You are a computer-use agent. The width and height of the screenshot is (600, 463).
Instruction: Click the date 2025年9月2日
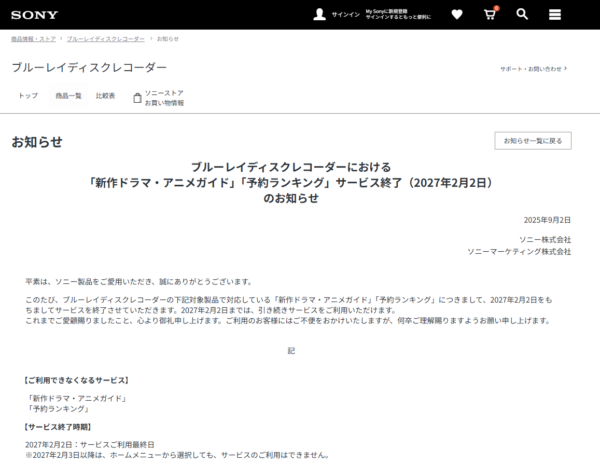click(547, 220)
